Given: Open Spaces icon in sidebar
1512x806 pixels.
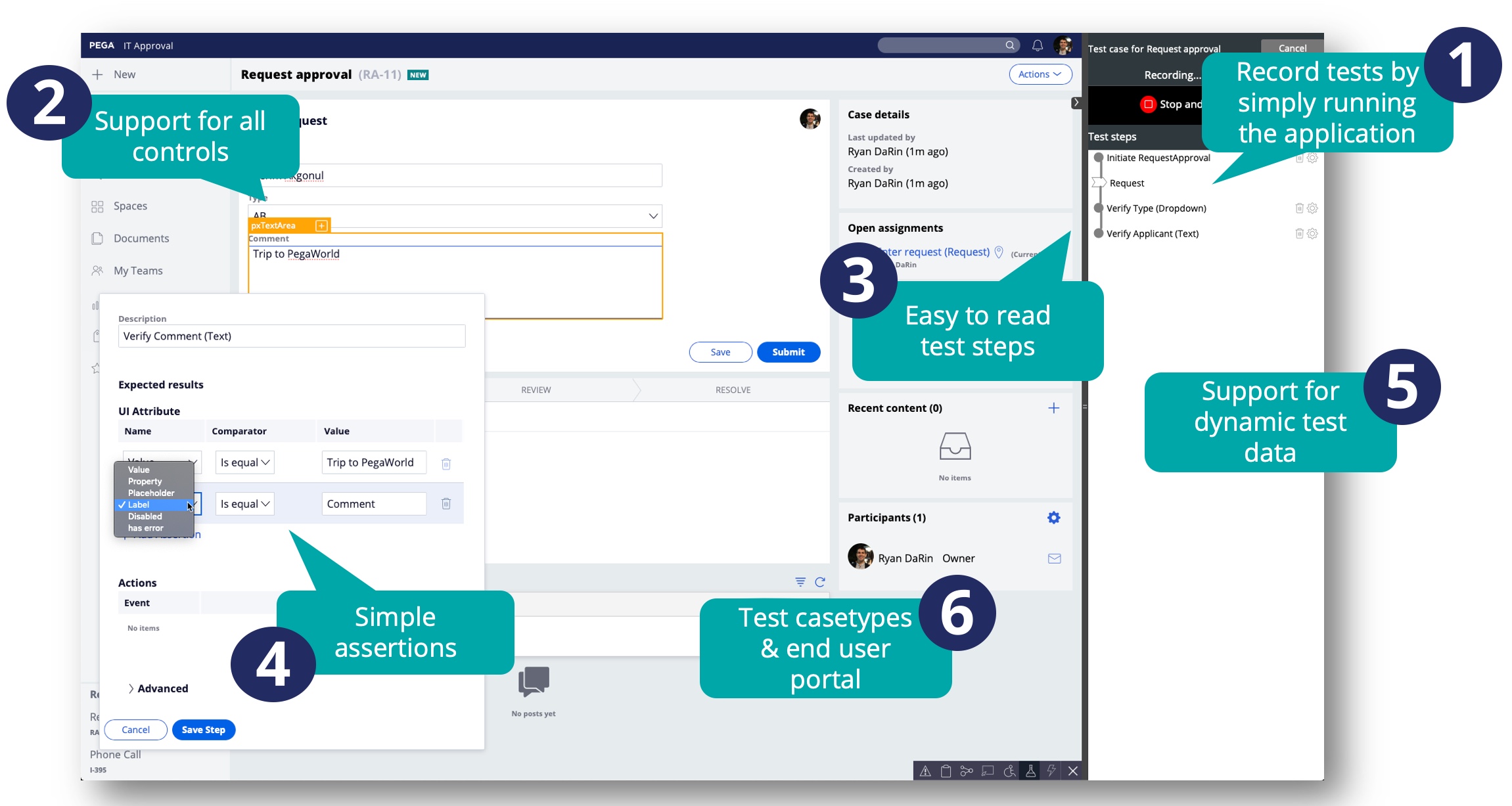Looking at the screenshot, I should click(97, 206).
